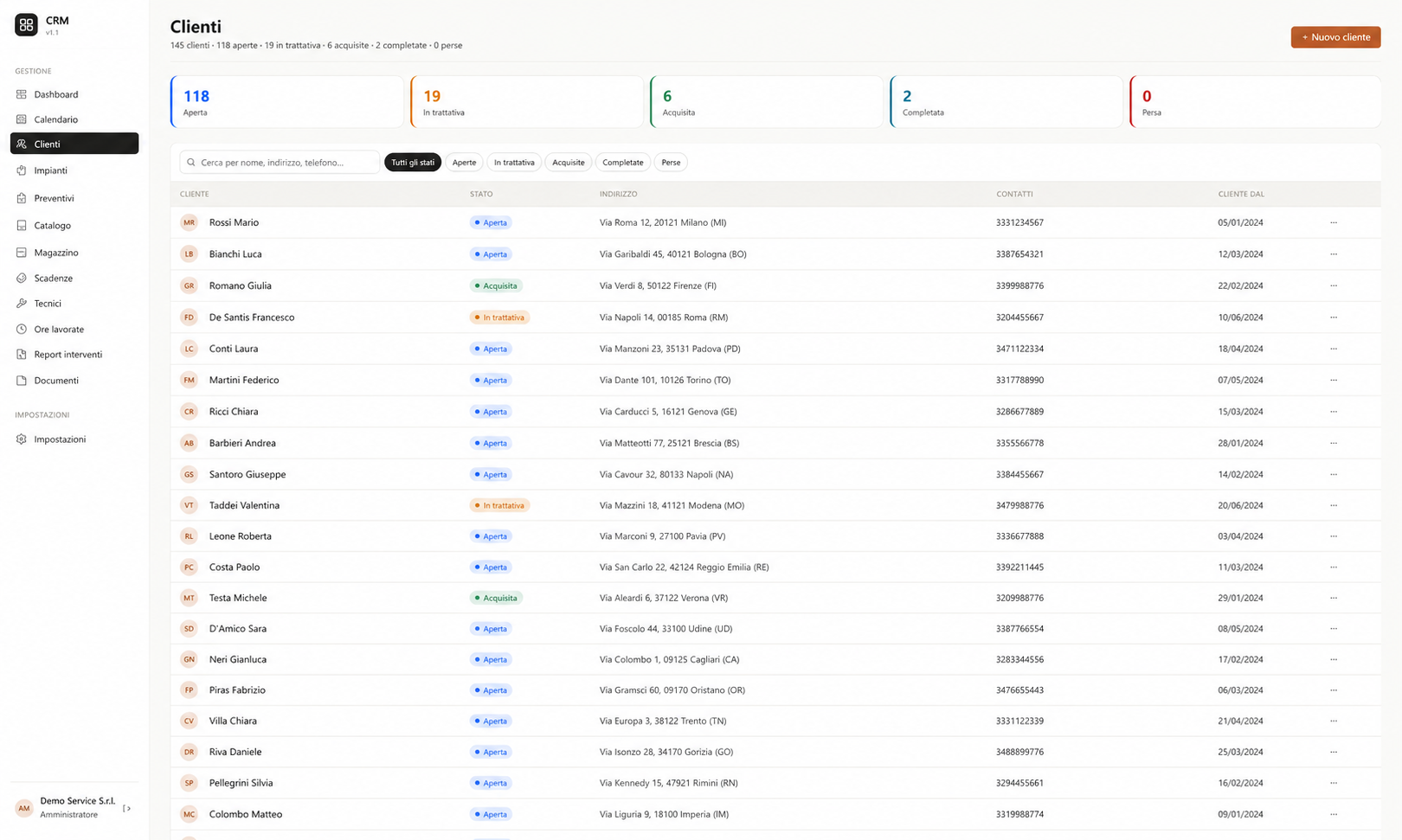Click the Impostazioni gear icon
Viewport: 1402px width, 840px height.
tap(22, 439)
